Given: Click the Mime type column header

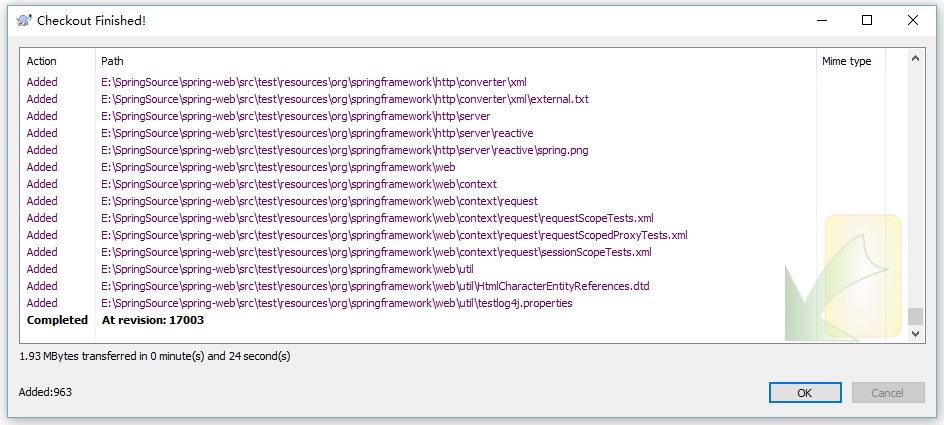Looking at the screenshot, I should [x=851, y=61].
